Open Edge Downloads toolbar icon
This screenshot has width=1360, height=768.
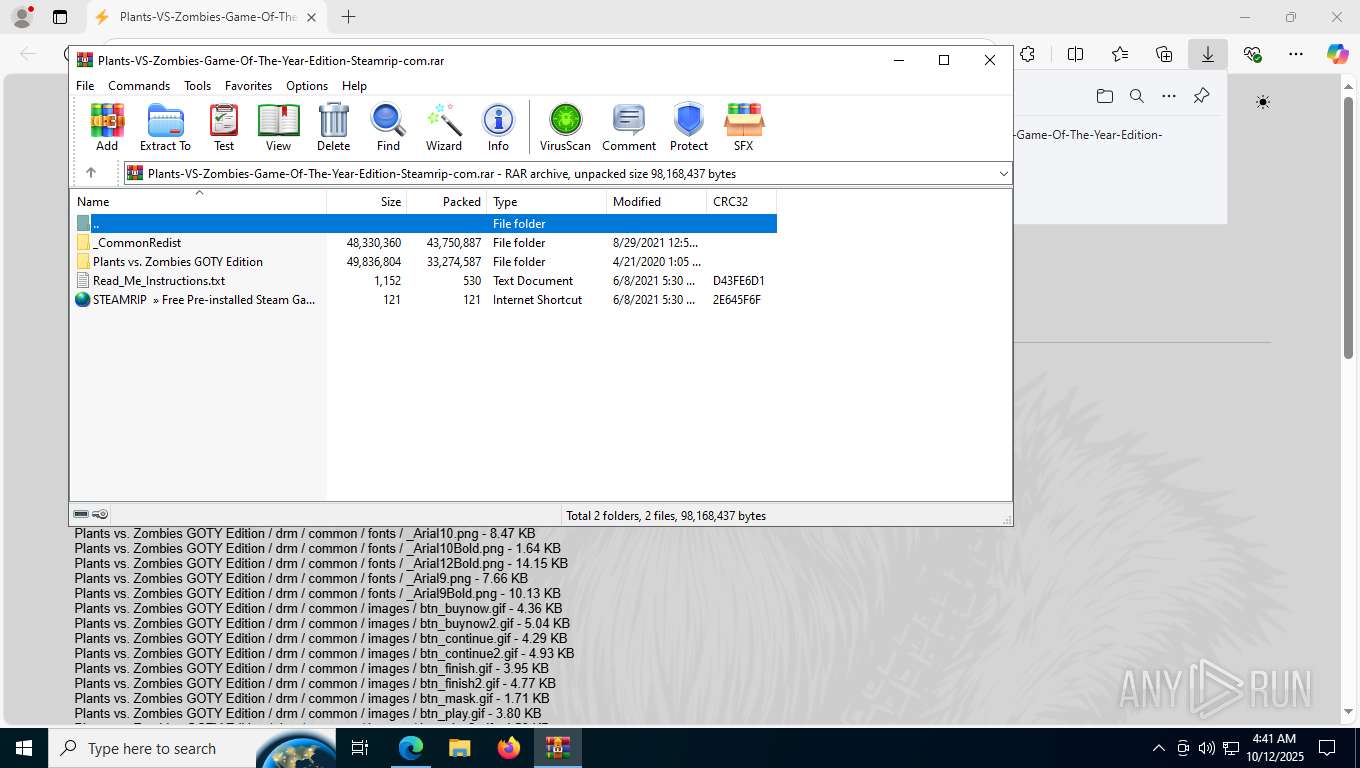coord(1208,54)
